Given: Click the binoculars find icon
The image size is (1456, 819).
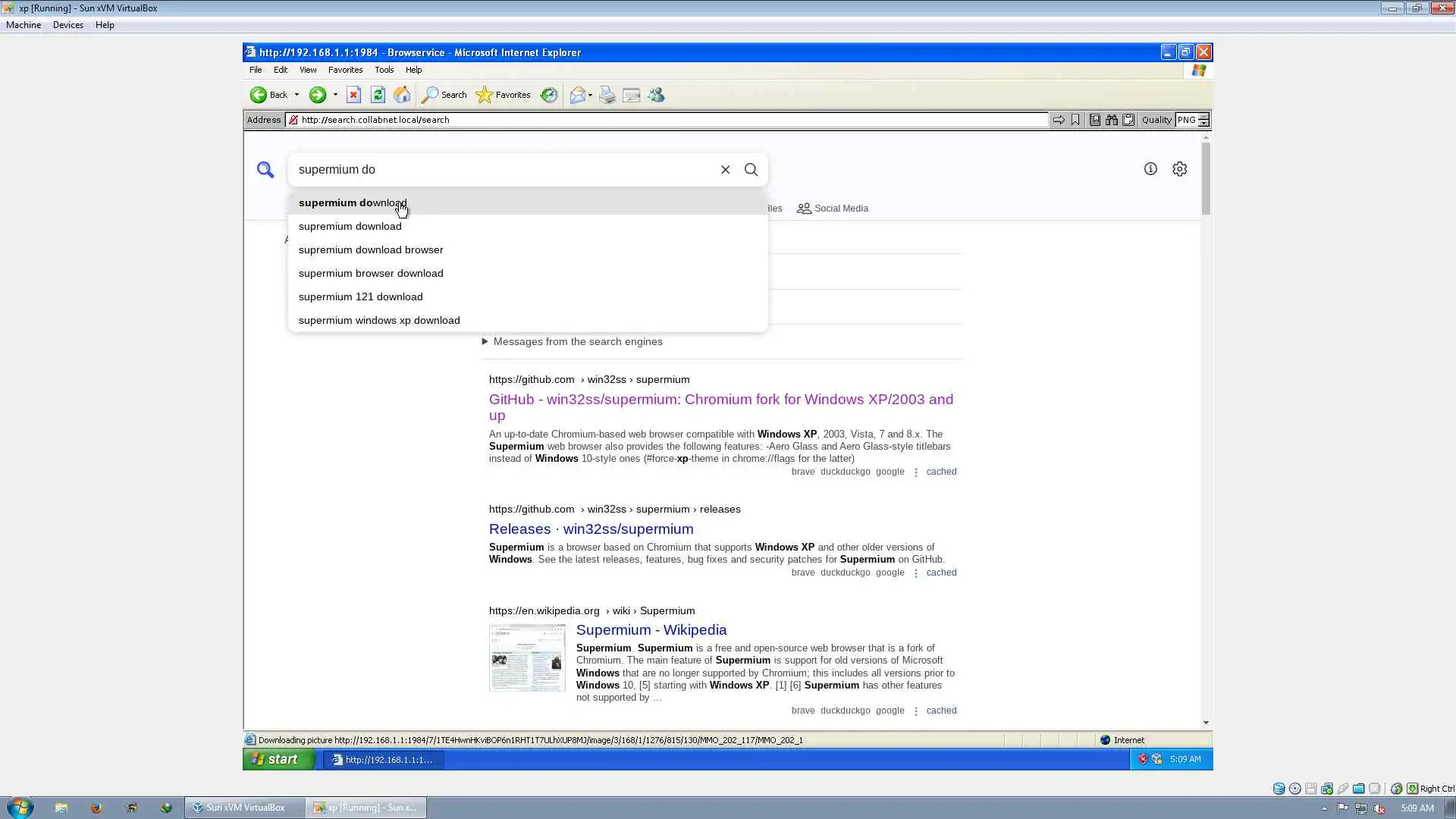Looking at the screenshot, I should [x=1112, y=120].
